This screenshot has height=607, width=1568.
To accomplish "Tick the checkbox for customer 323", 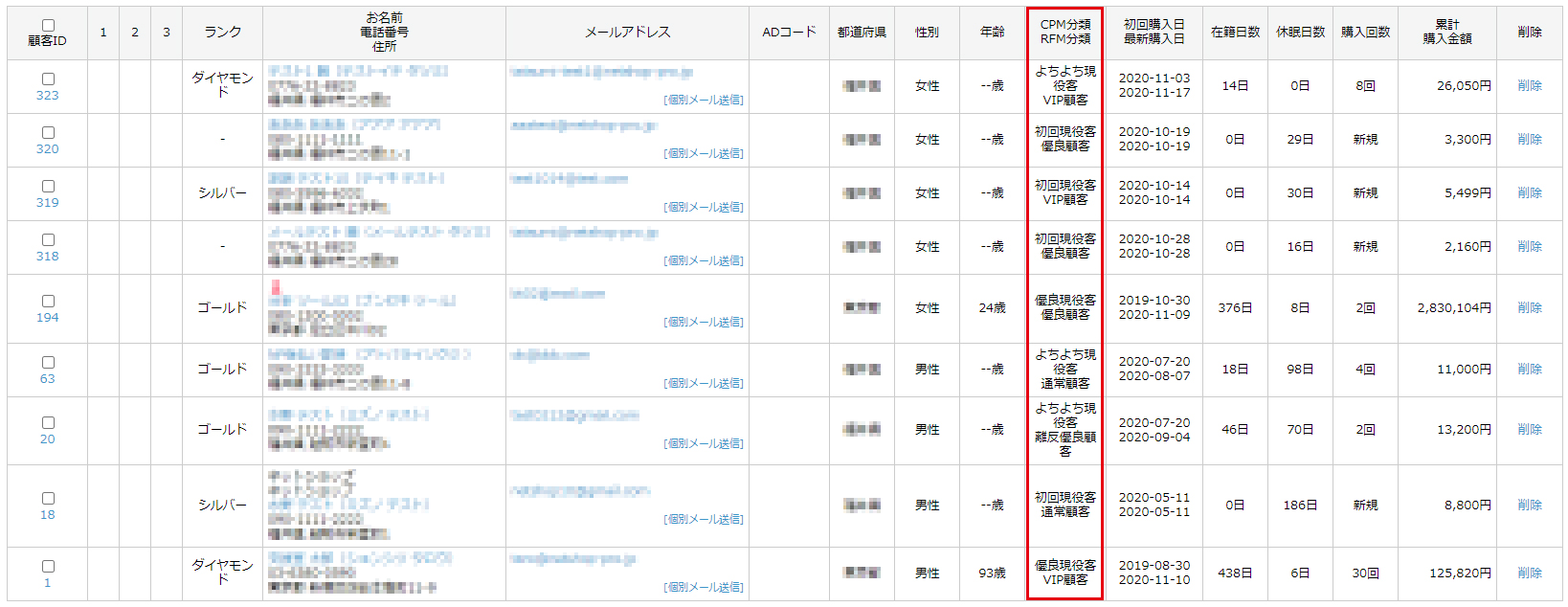I will (48, 79).
